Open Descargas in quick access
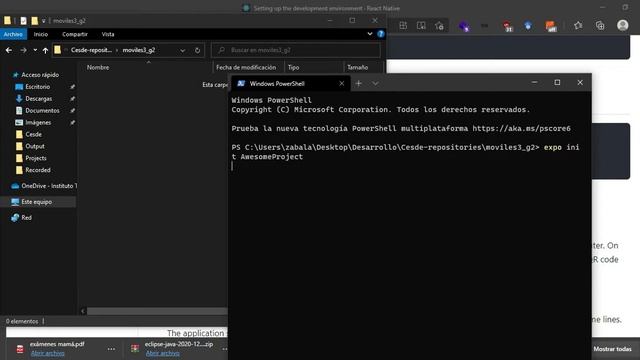640x360 pixels. click(x=38, y=98)
